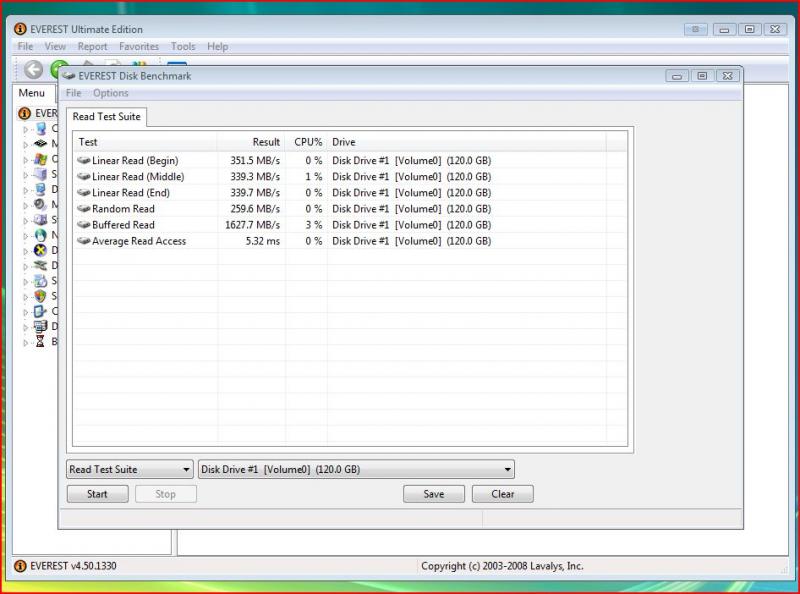The width and height of the screenshot is (800, 594).
Task: Open the Display monitor icon in the tree
Action: pyautogui.click(x=41, y=189)
